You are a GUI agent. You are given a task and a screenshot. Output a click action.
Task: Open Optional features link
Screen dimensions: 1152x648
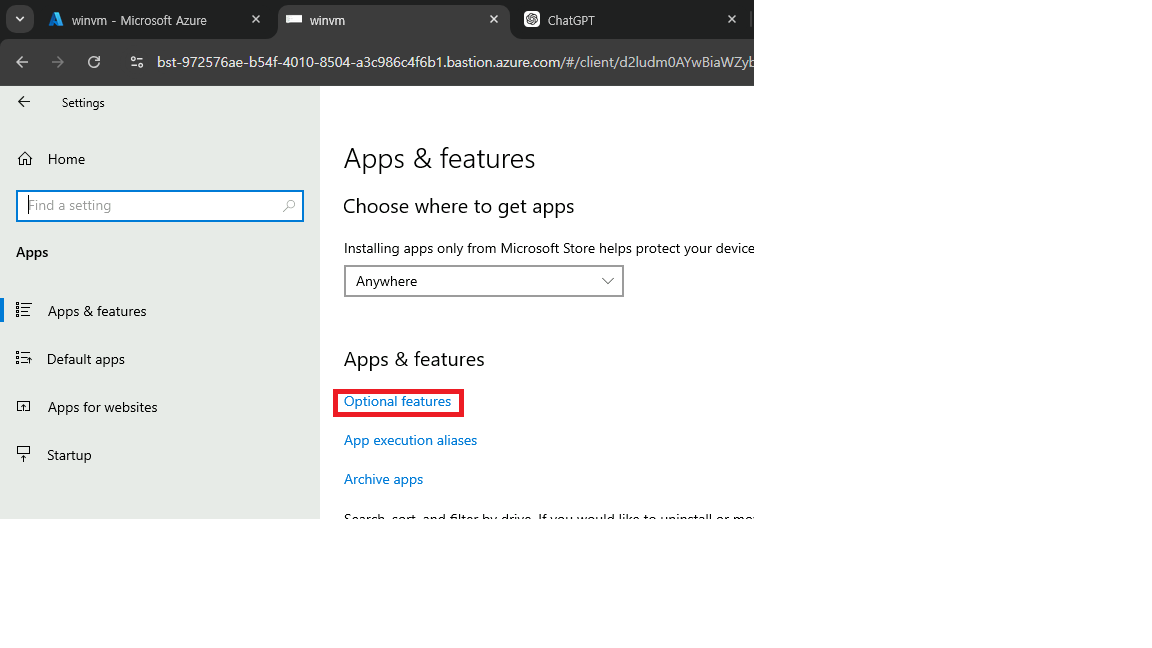click(x=397, y=402)
